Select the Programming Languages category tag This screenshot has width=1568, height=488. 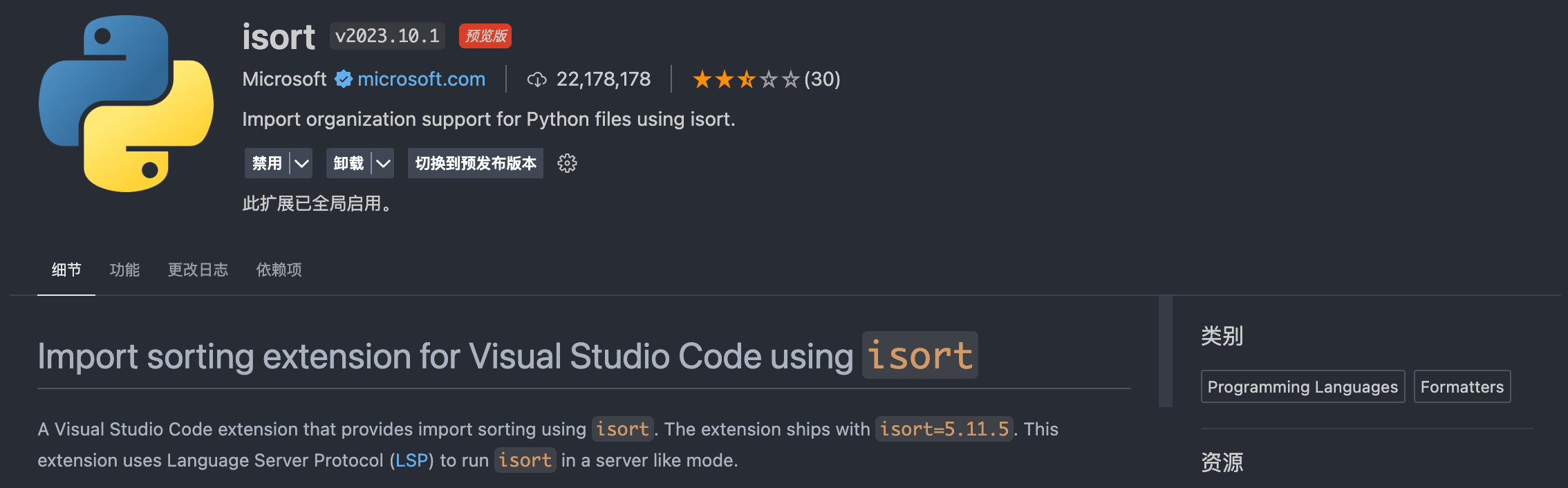pyautogui.click(x=1303, y=387)
